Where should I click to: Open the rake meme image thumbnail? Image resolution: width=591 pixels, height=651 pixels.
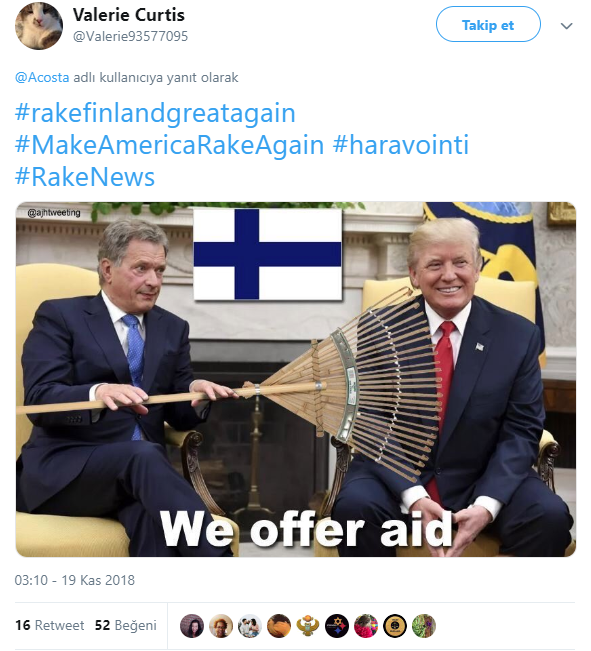tap(296, 379)
